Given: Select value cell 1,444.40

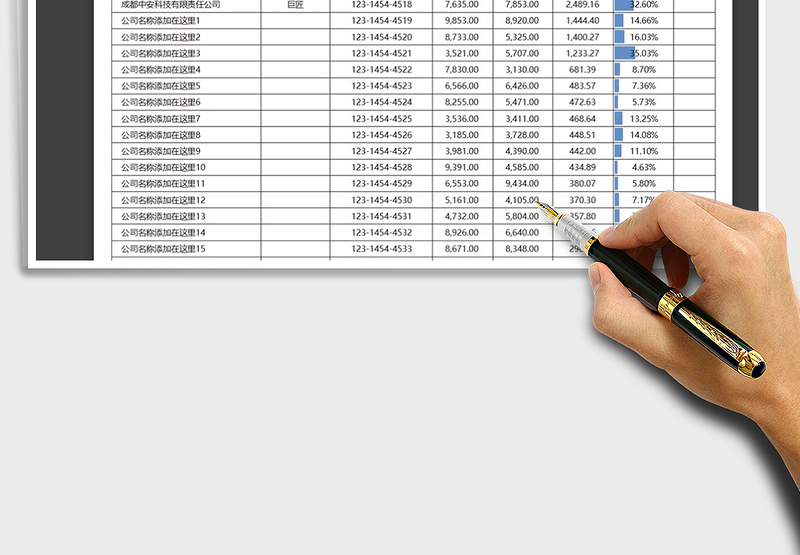Looking at the screenshot, I should click(583, 21).
